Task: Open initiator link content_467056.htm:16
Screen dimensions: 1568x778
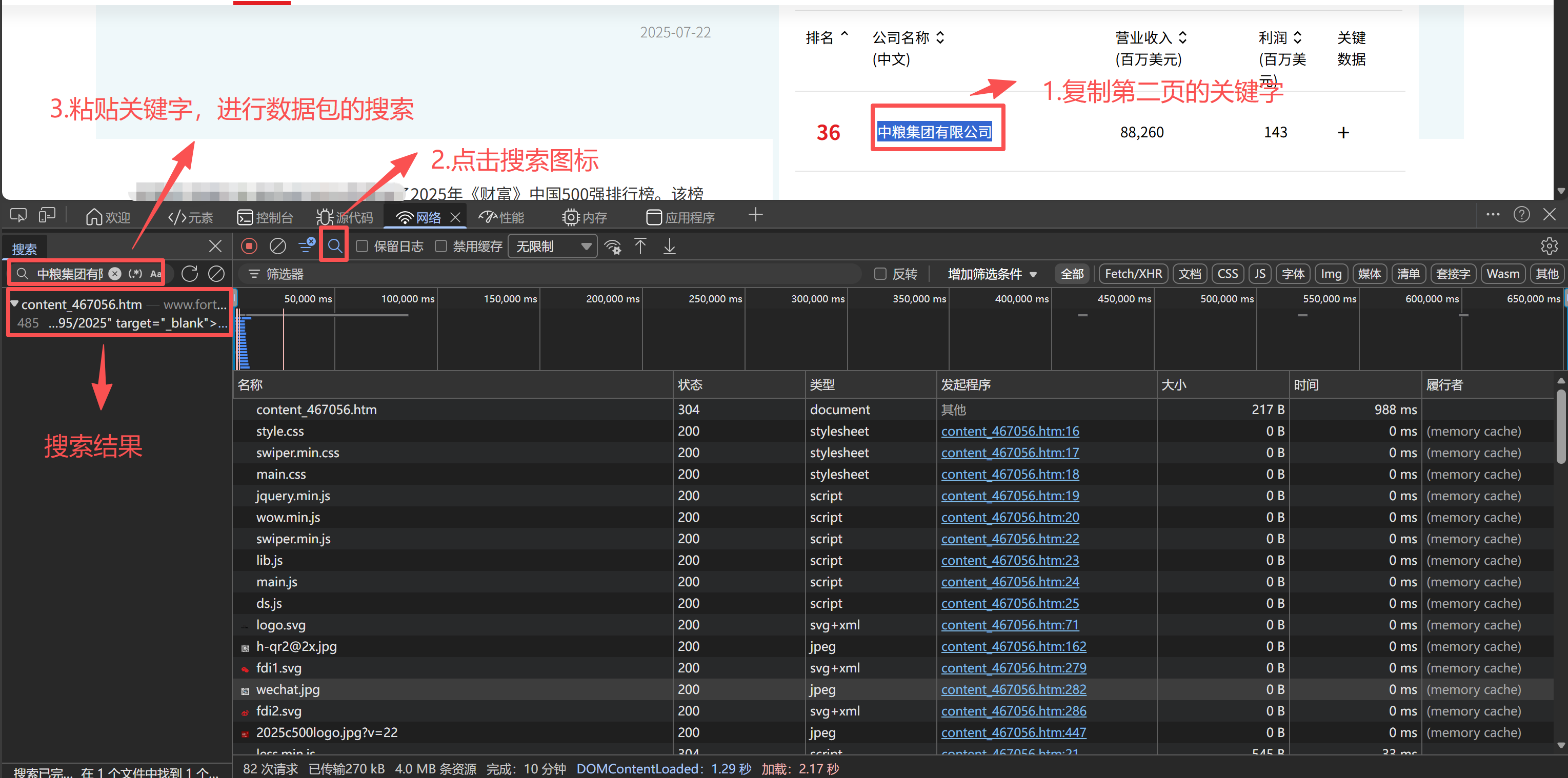Action: tap(1010, 431)
